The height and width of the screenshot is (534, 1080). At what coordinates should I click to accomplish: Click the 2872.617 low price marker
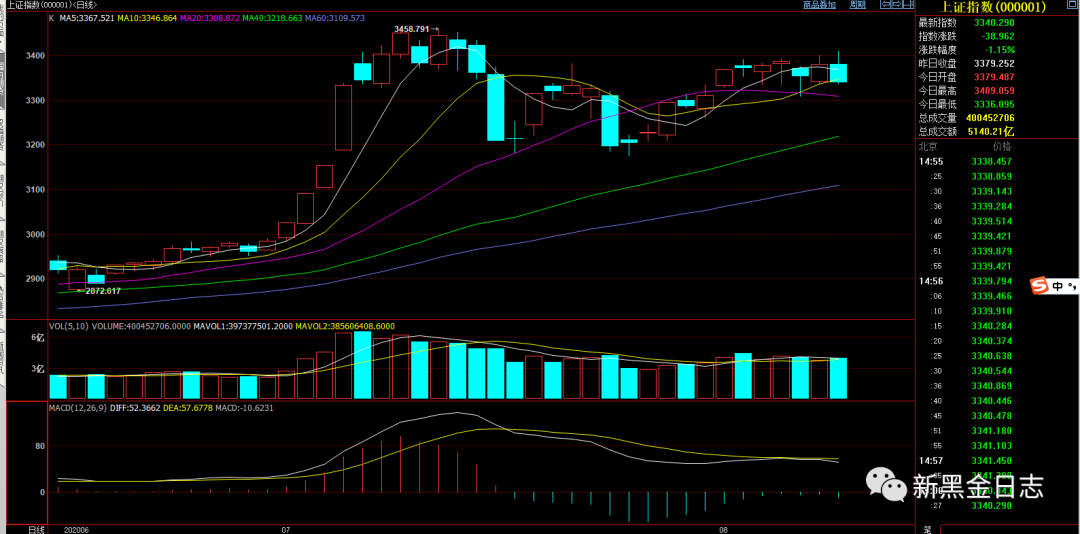pos(102,291)
